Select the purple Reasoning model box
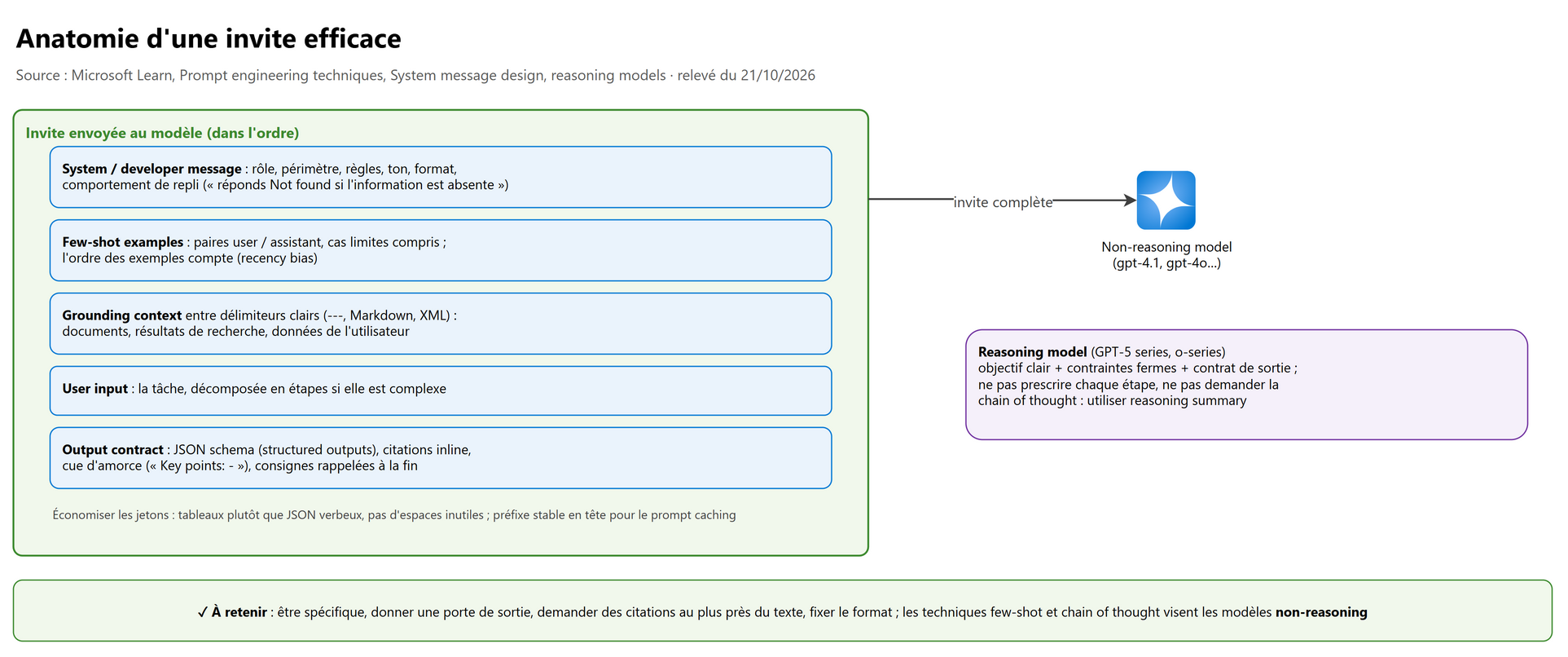 1246,385
